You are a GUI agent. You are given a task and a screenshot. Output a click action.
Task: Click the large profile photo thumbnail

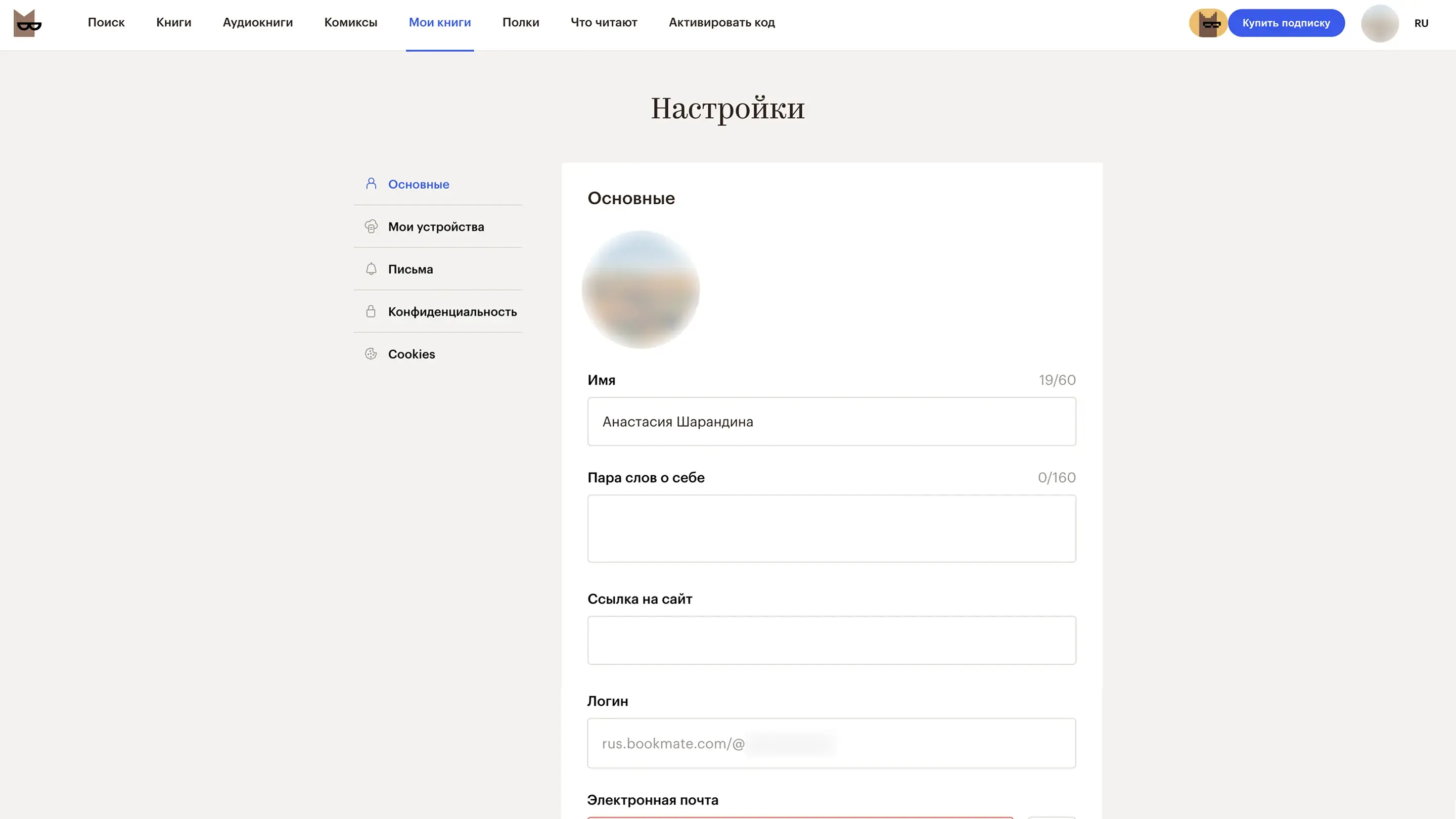coord(641,289)
